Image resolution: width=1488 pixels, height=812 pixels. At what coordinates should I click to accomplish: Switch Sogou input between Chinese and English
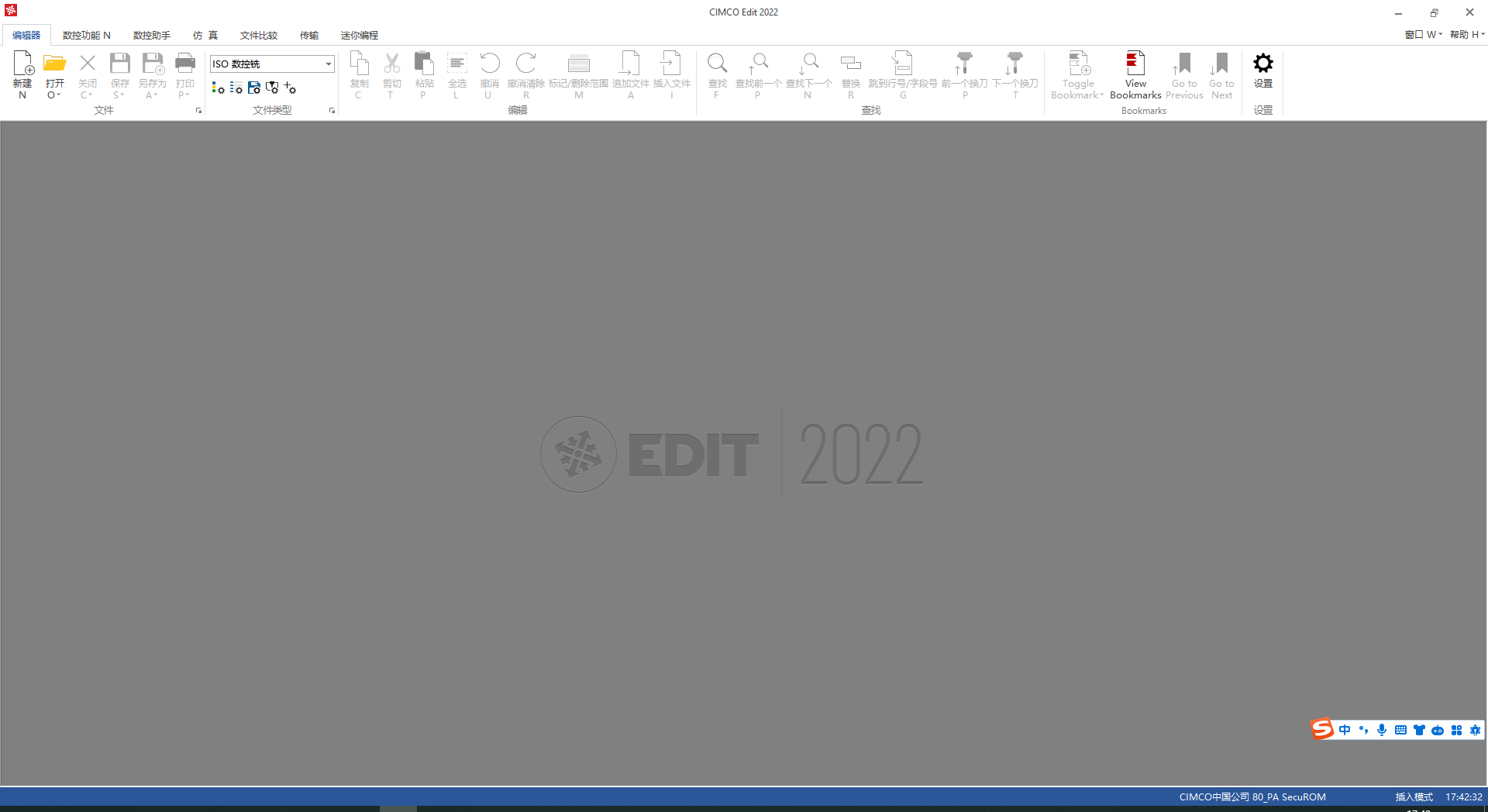1345,730
